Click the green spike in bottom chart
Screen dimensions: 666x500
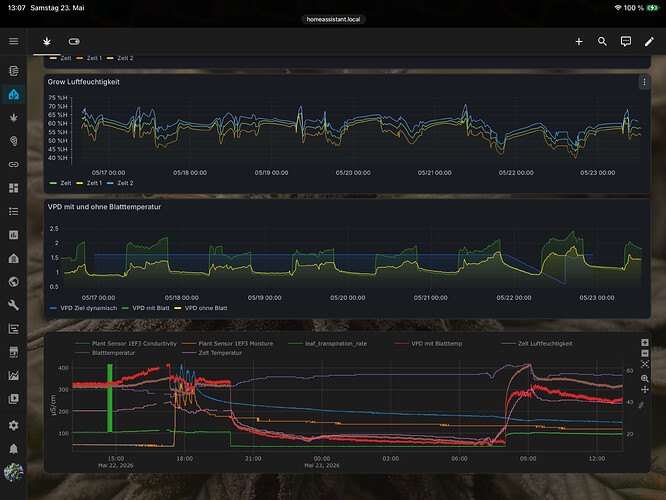tap(110, 398)
